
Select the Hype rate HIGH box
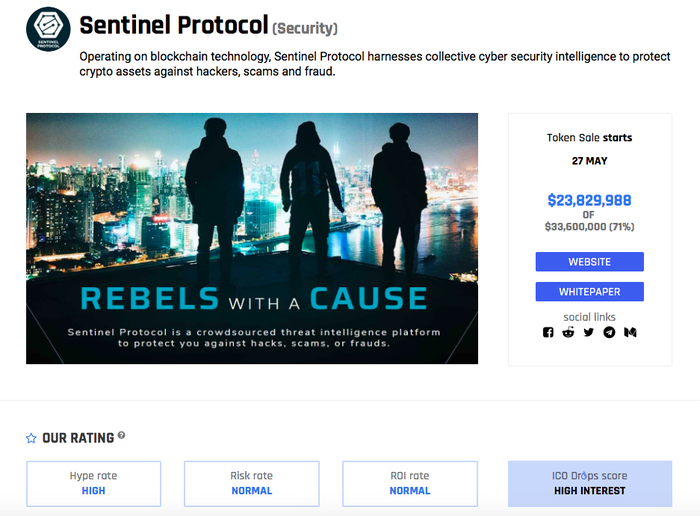tap(93, 483)
